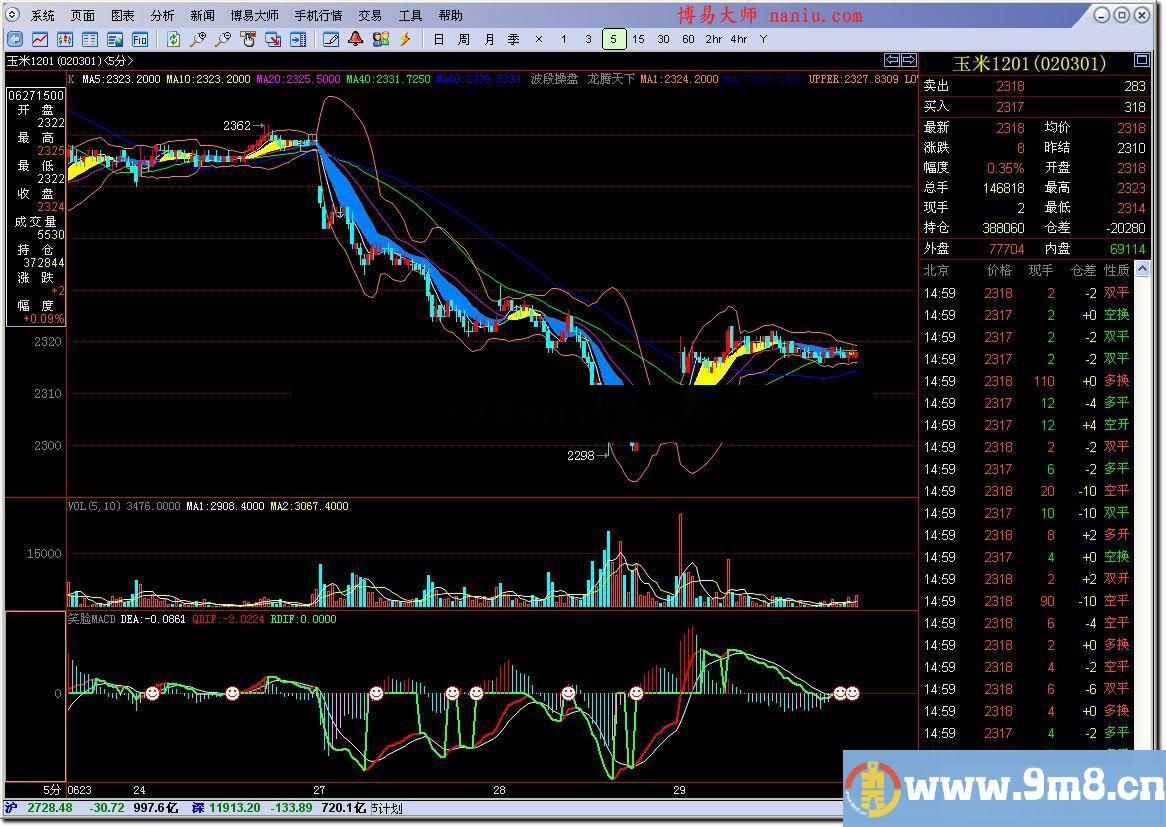The width and height of the screenshot is (1166, 827).
Task: Click the × period button
Action: (x=538, y=39)
